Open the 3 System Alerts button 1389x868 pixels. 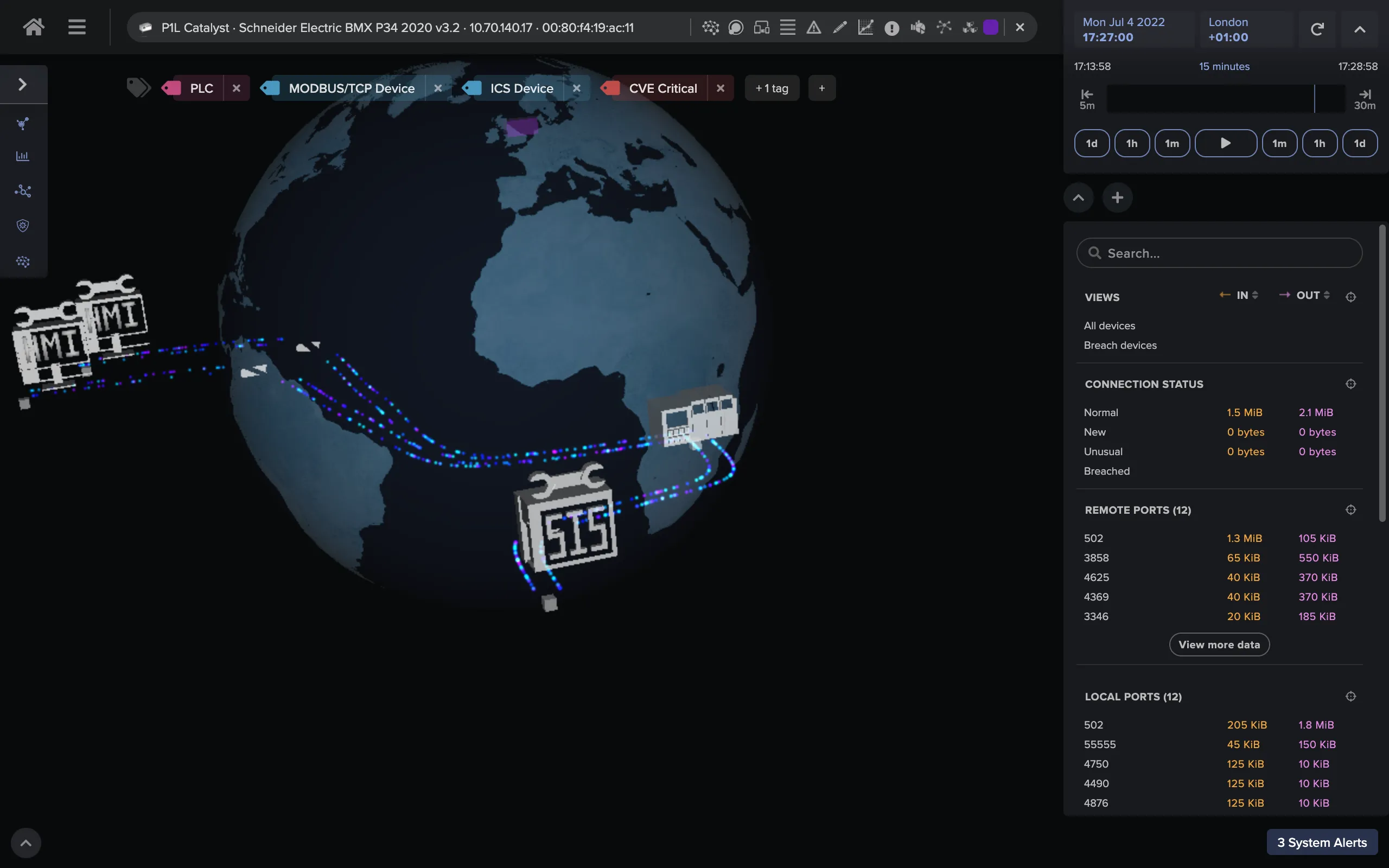click(x=1321, y=842)
